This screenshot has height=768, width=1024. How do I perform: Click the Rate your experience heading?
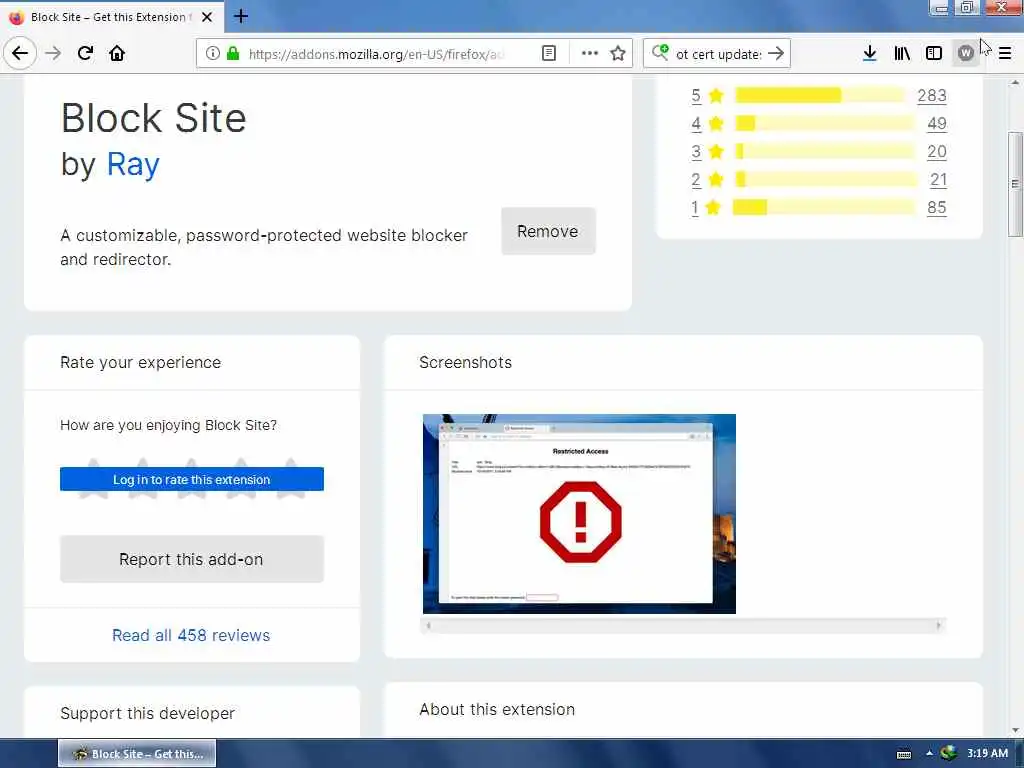[x=140, y=363]
